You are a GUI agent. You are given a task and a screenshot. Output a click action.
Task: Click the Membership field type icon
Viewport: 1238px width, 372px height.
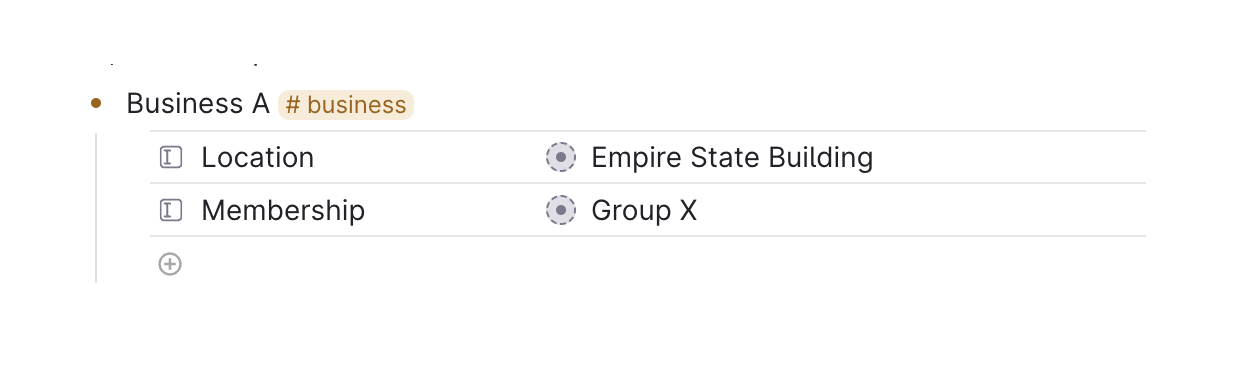pyautogui.click(x=171, y=210)
